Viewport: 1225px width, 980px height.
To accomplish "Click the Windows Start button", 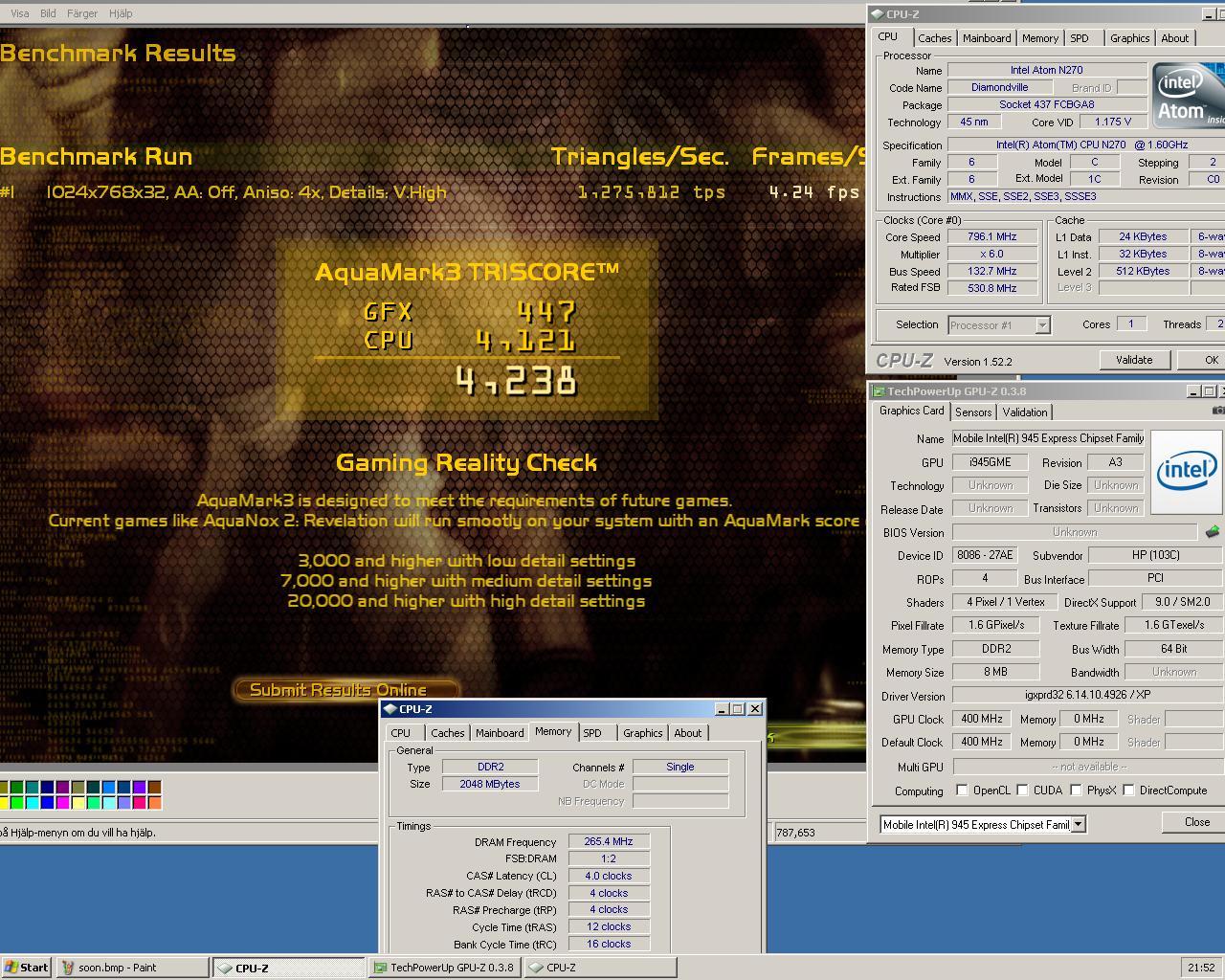I will pos(27,968).
